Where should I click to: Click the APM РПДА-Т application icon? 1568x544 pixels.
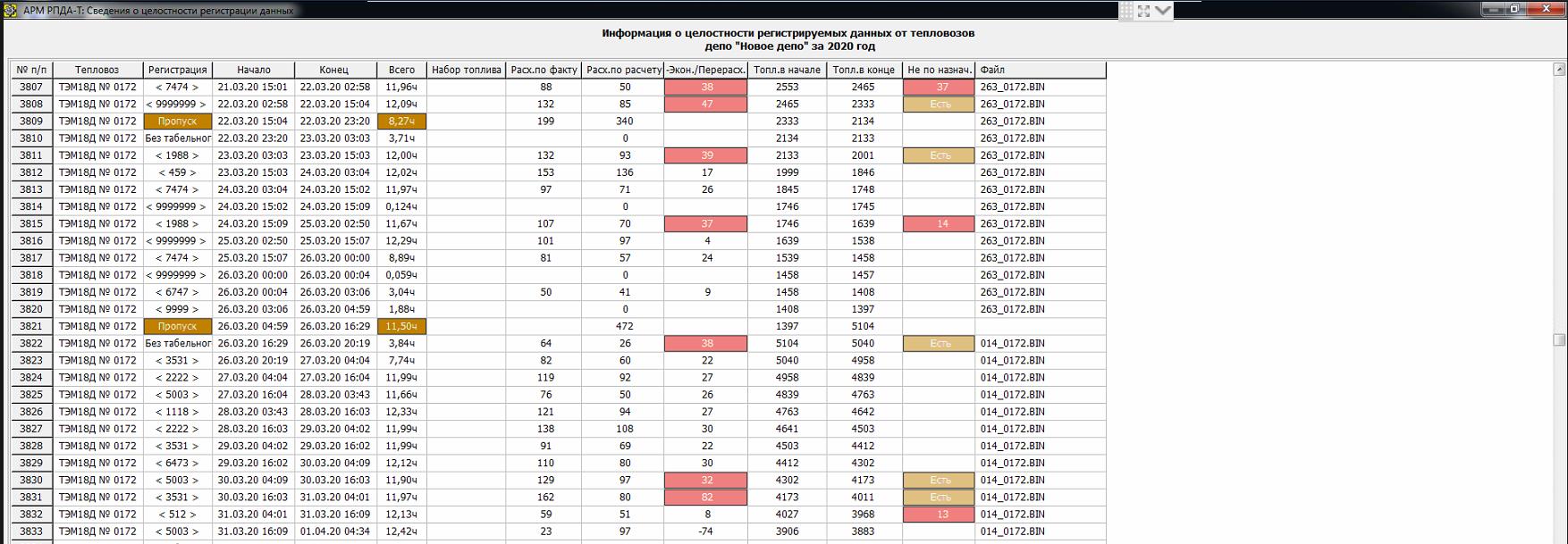pyautogui.click(x=12, y=10)
